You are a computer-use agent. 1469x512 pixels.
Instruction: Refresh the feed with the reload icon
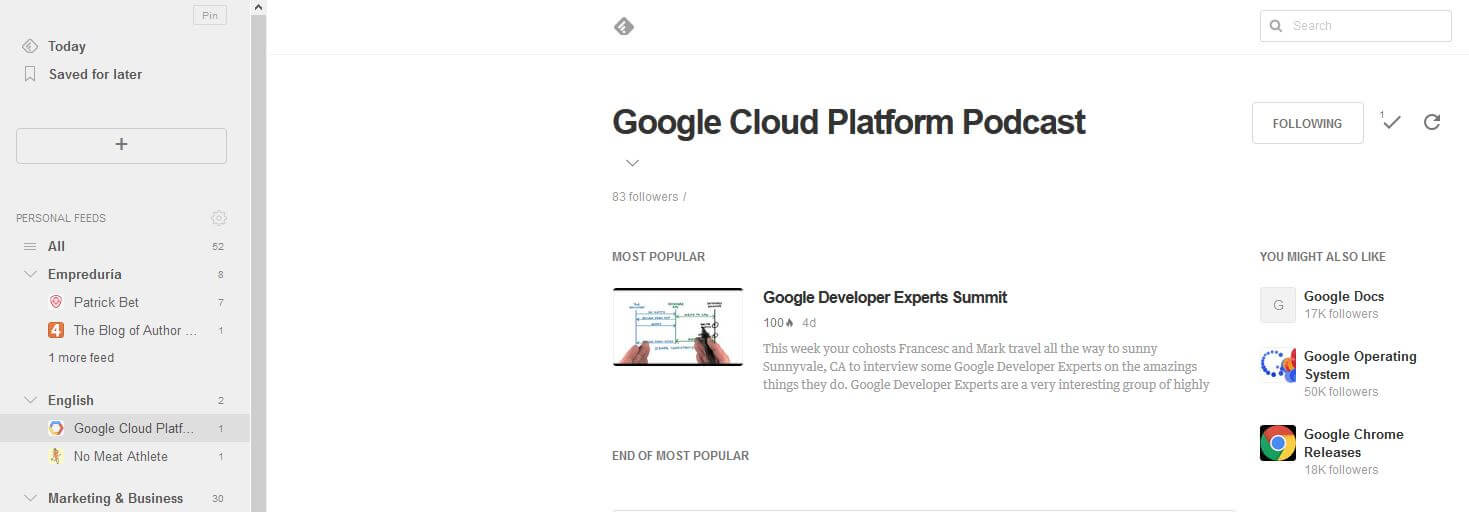coord(1432,122)
